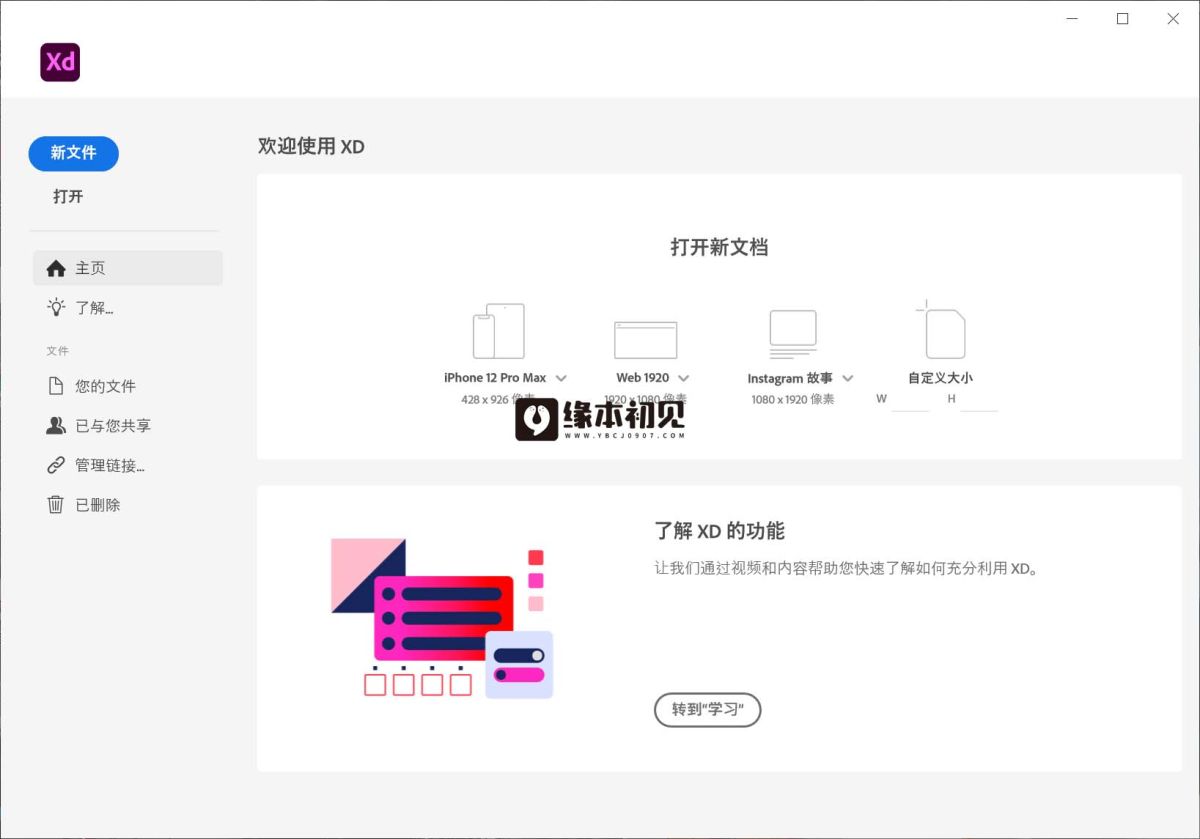Open the 主页 section

tap(128, 268)
